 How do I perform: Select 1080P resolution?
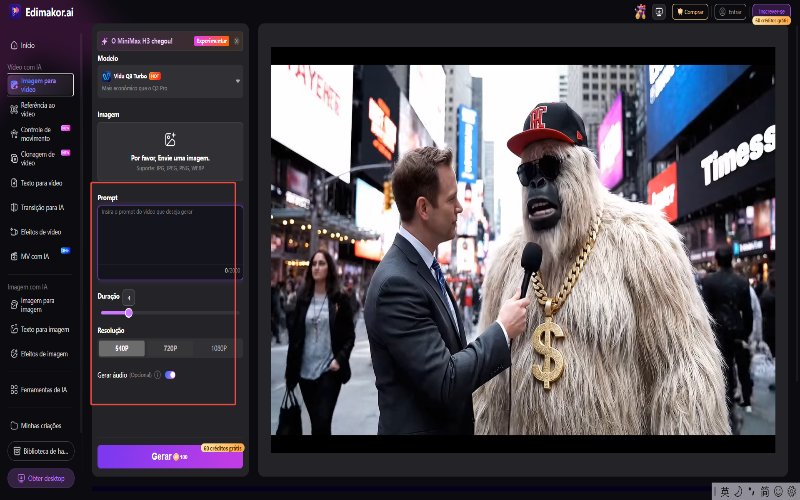tap(219, 348)
